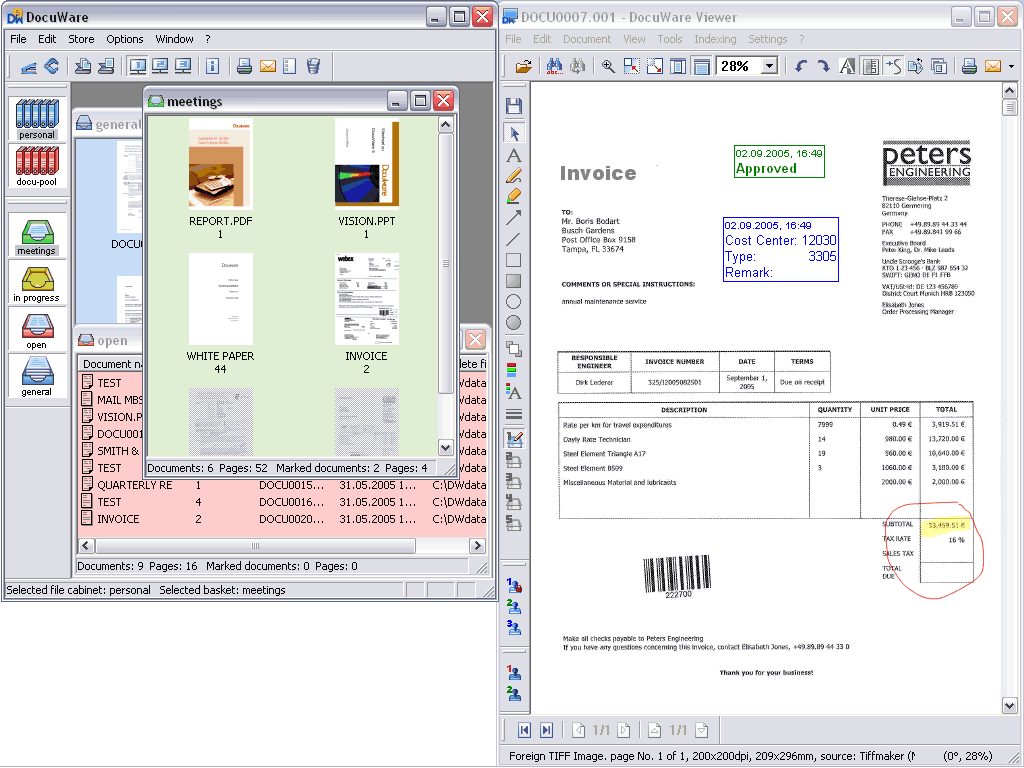Open the ? help menu in DocuWare
1024x768 pixels.
pyautogui.click(x=208, y=39)
